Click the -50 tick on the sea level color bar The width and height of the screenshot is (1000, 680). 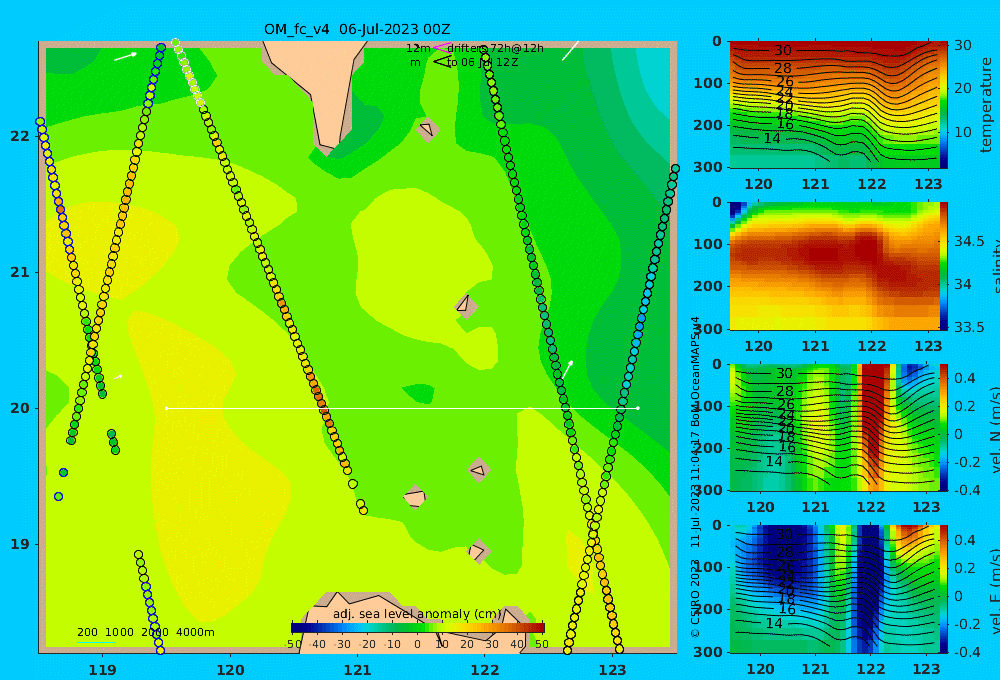point(293,644)
